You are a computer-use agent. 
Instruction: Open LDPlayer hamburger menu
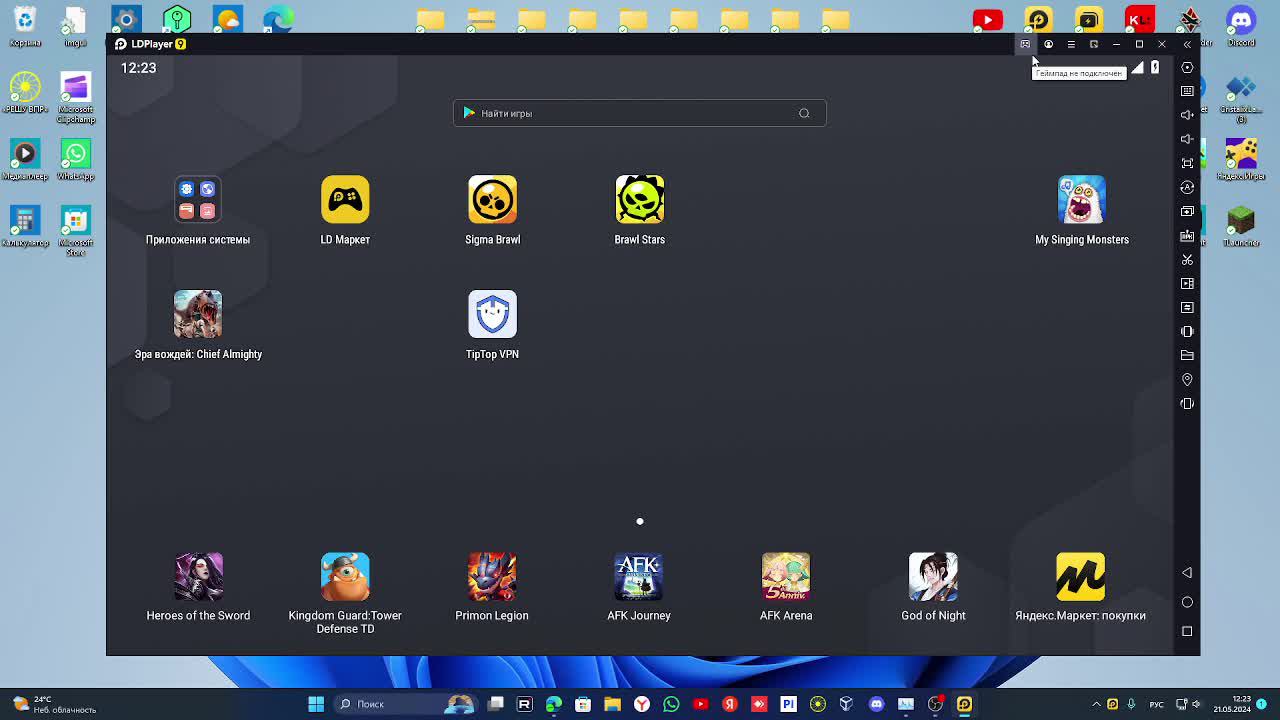(x=1071, y=44)
